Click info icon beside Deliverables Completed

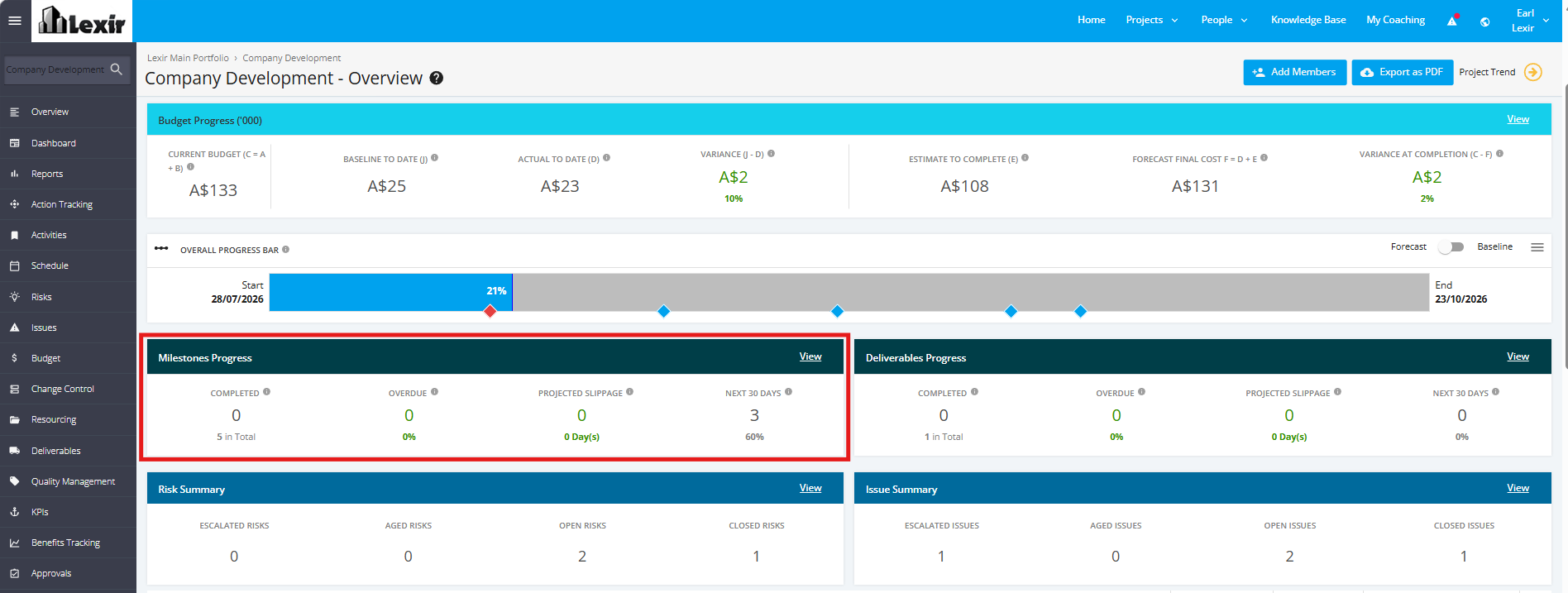pos(974,392)
